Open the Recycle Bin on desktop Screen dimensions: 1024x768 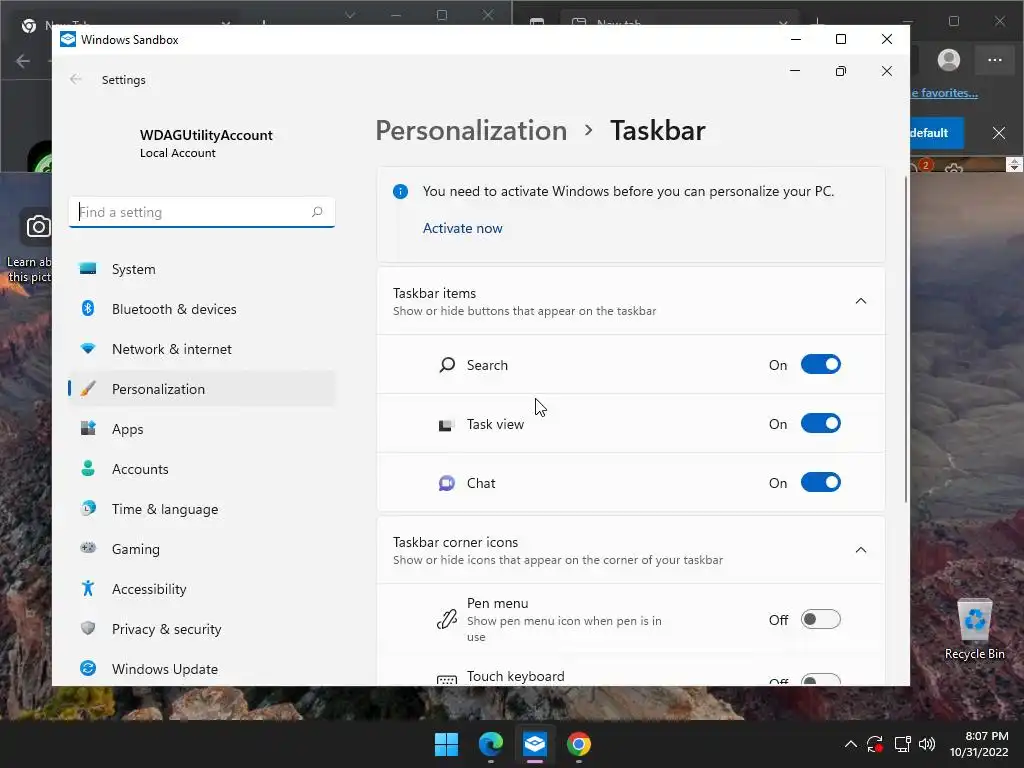(x=974, y=630)
